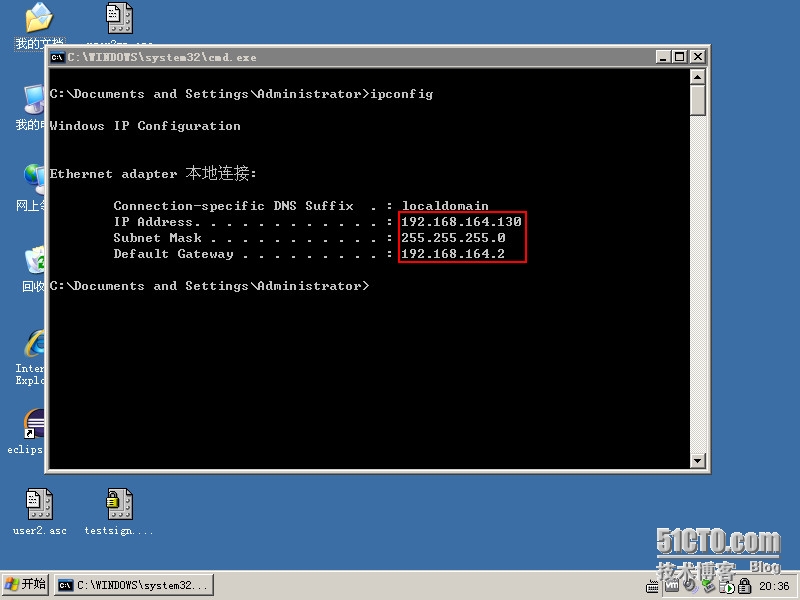Open the key file icon beside My Documents
The image size is (800, 600).
point(119,18)
